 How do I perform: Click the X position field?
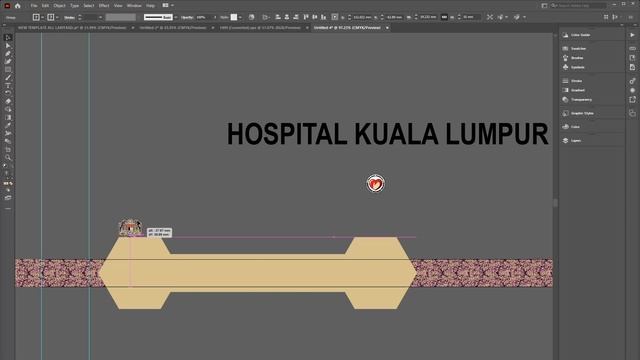(362, 18)
